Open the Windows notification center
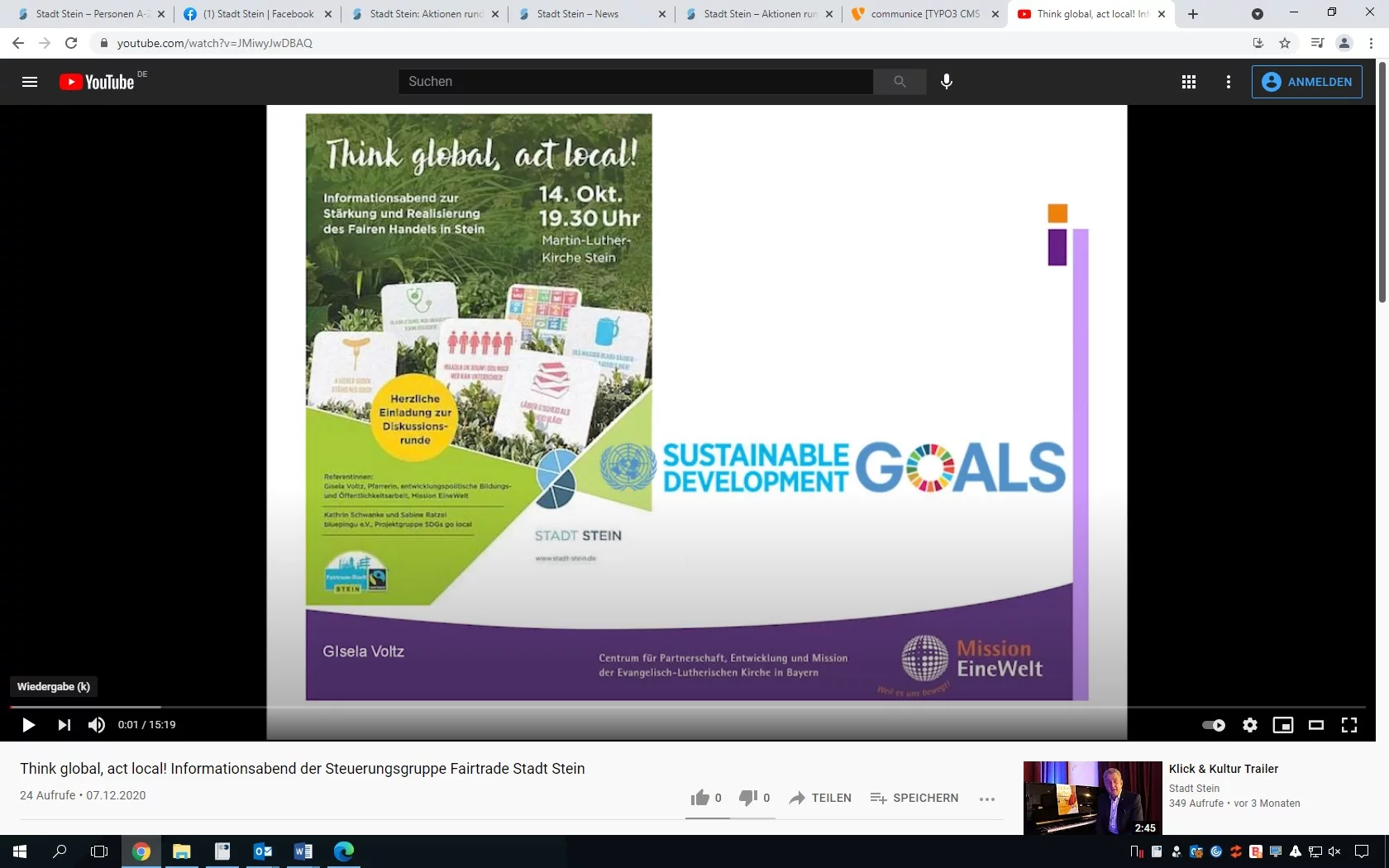The image size is (1389, 868). tap(1362, 851)
